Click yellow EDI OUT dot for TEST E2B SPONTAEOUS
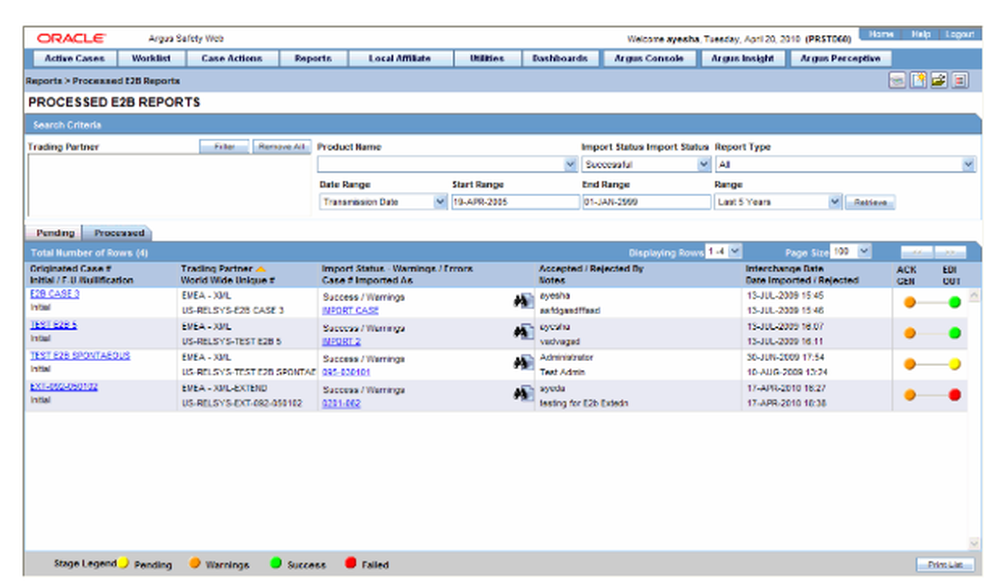Image resolution: width=1000 pixels, height=587 pixels. (x=955, y=364)
